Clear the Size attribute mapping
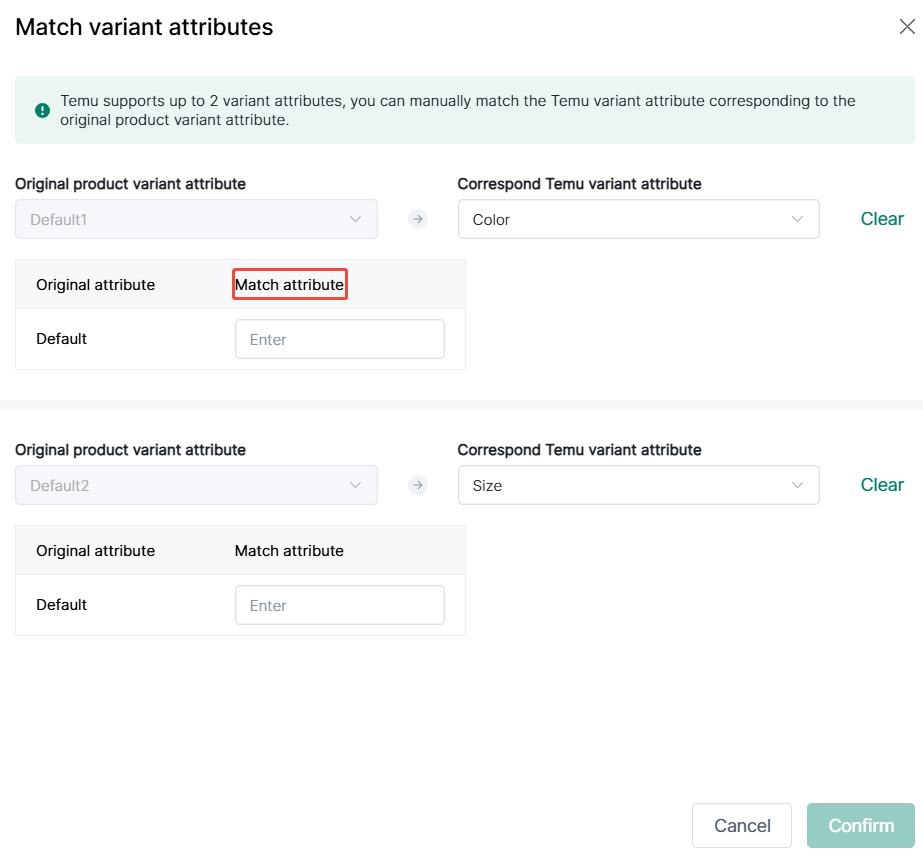This screenshot has height=858, width=923. (882, 485)
